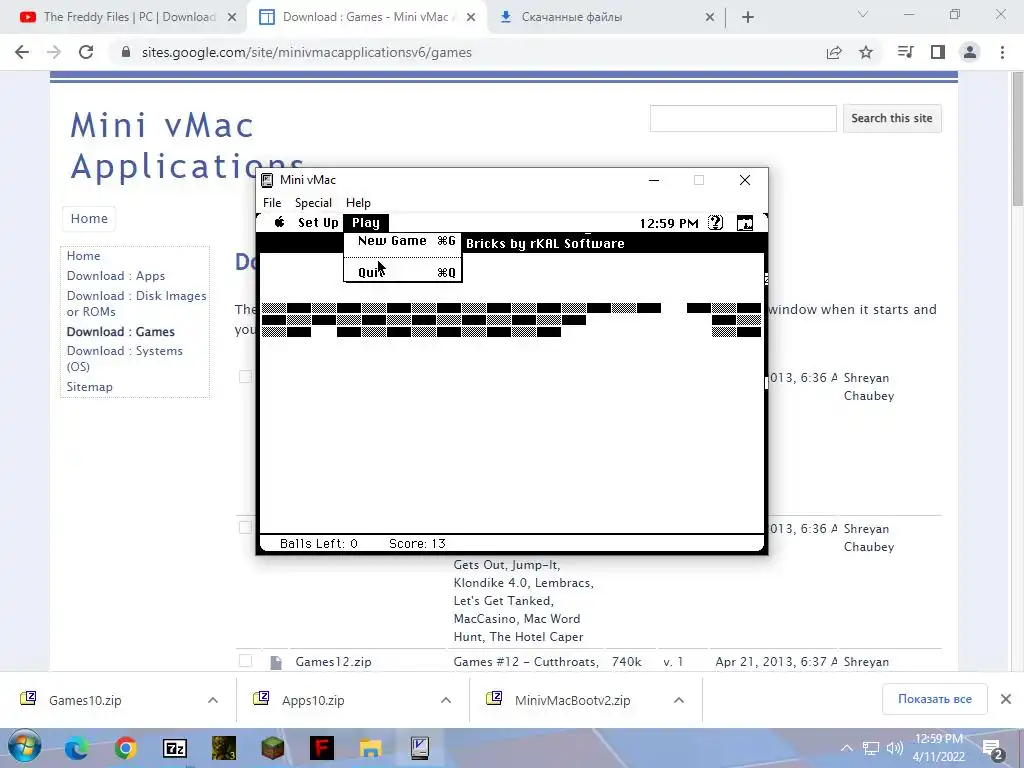Screen dimensions: 1024x768
Task: Click the Search this site button
Action: [891, 118]
